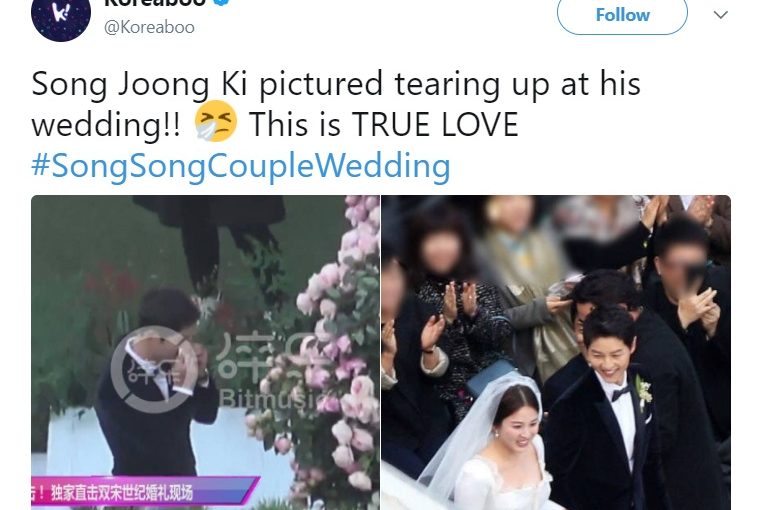Open the @Koreaboo handle link

pos(149,27)
